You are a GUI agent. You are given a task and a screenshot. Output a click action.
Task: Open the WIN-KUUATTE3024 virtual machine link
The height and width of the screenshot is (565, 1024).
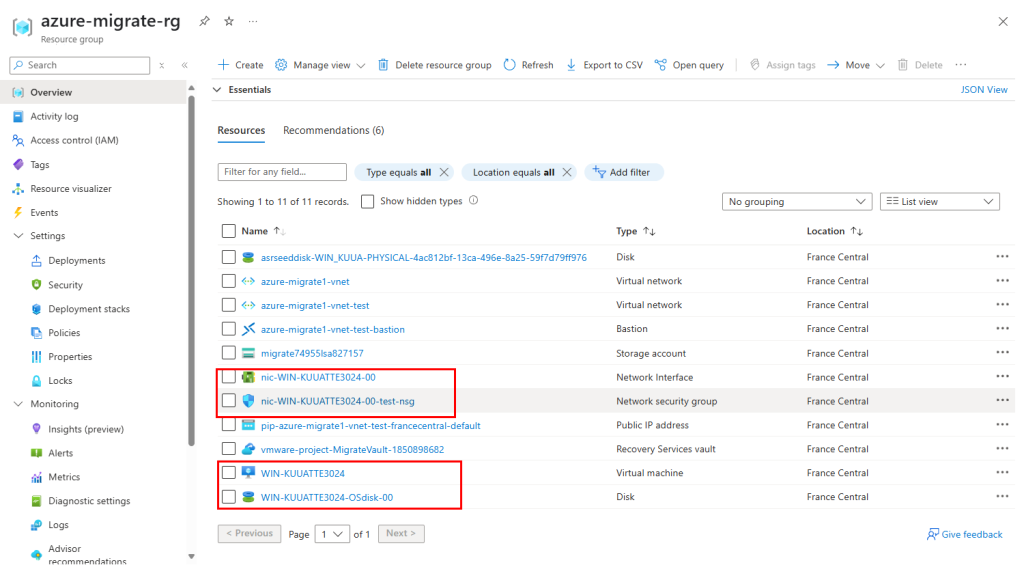click(x=303, y=473)
